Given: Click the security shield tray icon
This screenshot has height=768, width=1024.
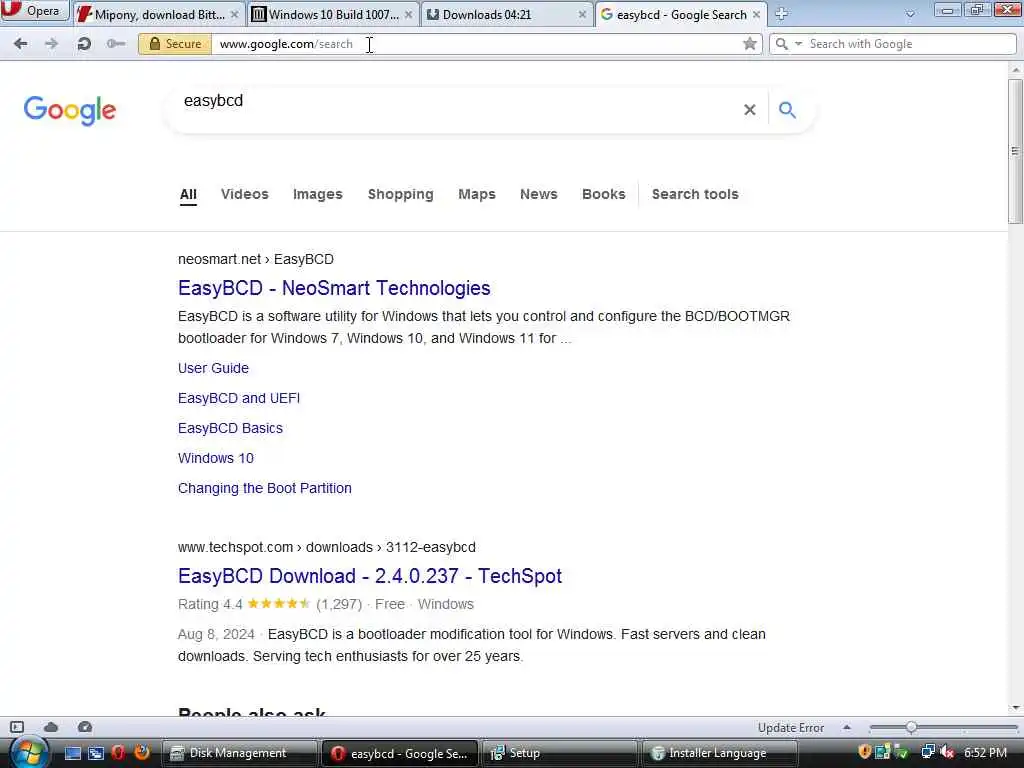Looking at the screenshot, I should (x=865, y=752).
